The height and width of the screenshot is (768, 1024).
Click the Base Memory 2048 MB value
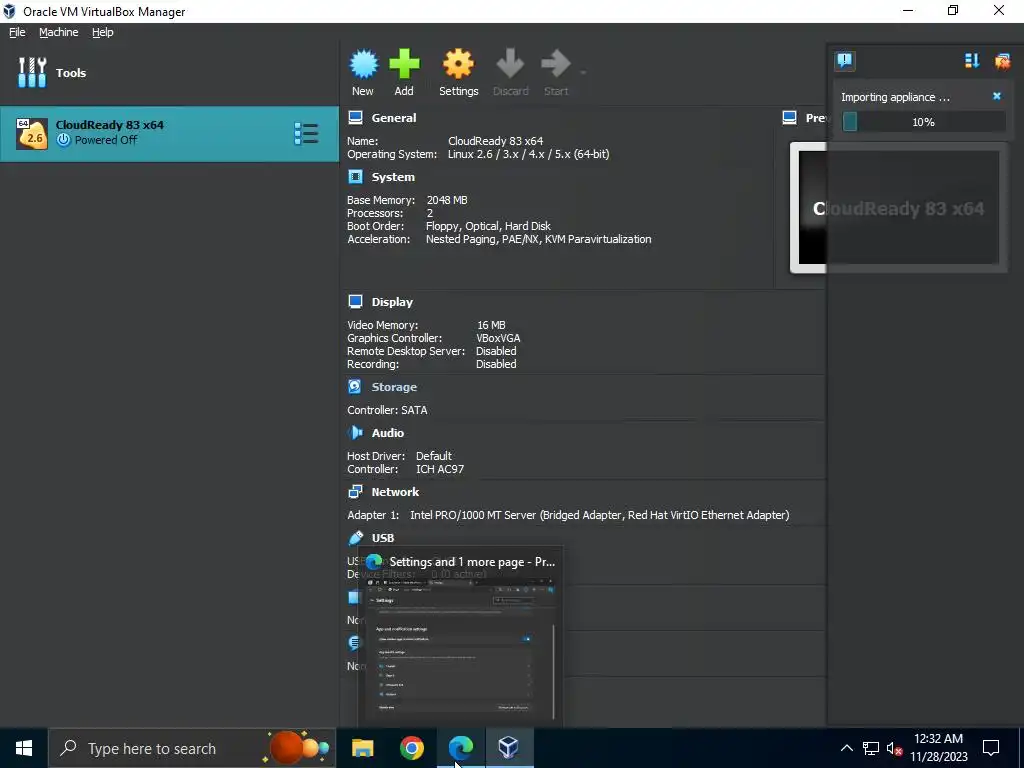(447, 200)
